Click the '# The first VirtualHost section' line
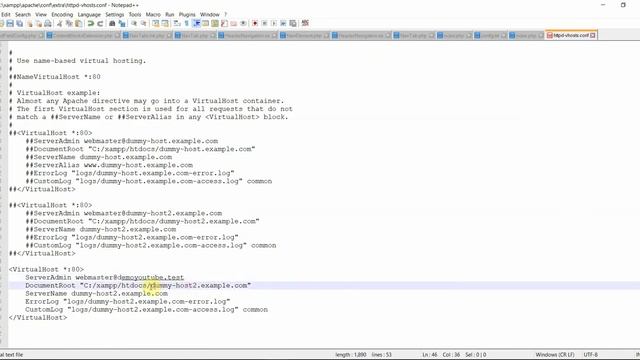 [151, 109]
